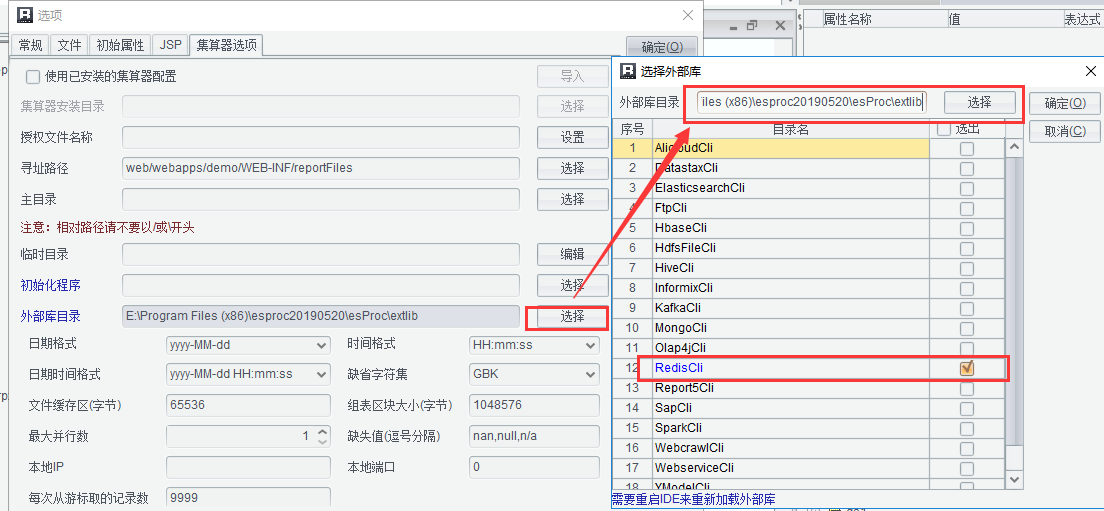
Task: Select the 集算器选项 tab
Action: 226,46
